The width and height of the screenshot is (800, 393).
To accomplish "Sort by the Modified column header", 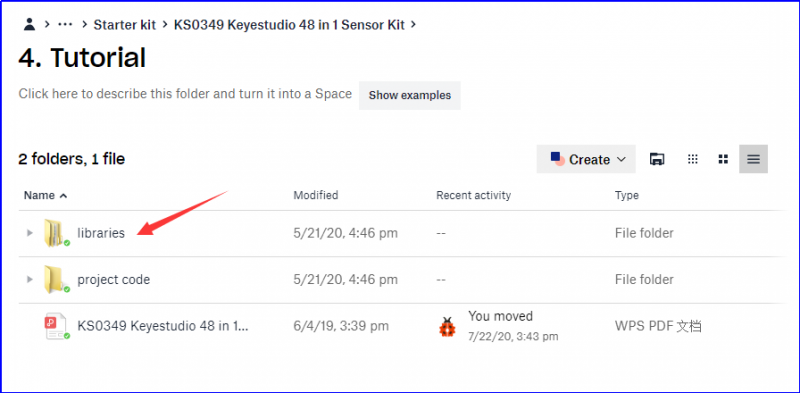I will pyautogui.click(x=315, y=195).
